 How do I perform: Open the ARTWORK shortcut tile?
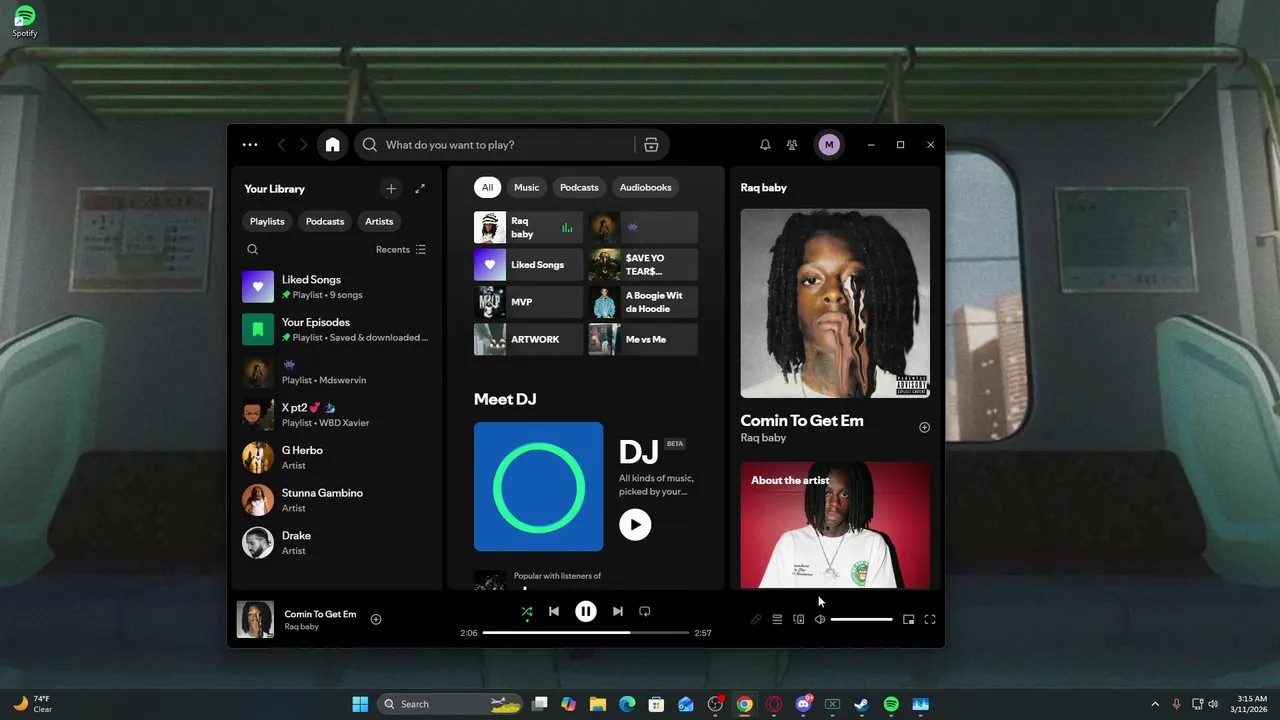[x=528, y=339]
